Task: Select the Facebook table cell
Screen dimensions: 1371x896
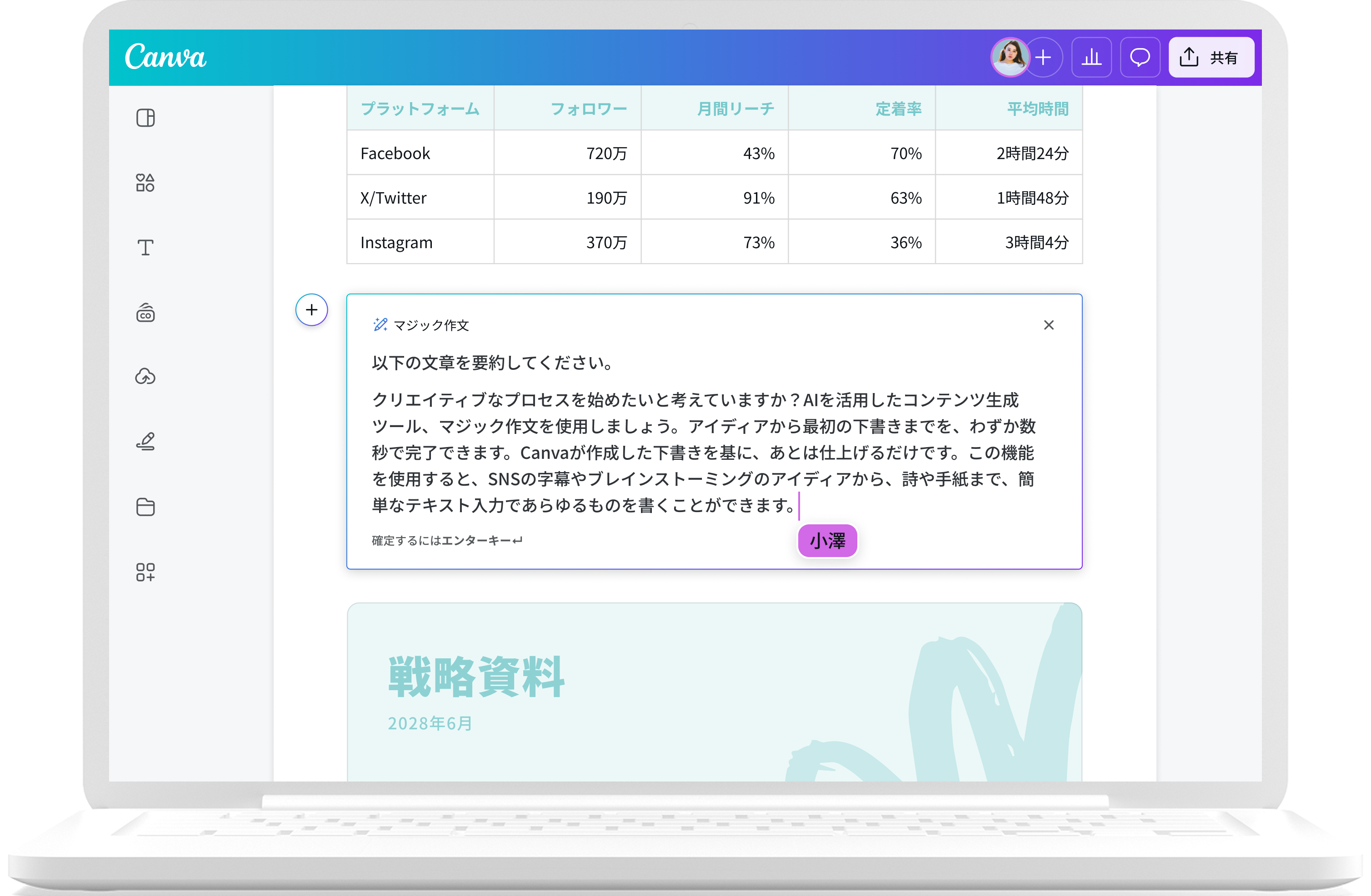Action: (420, 153)
